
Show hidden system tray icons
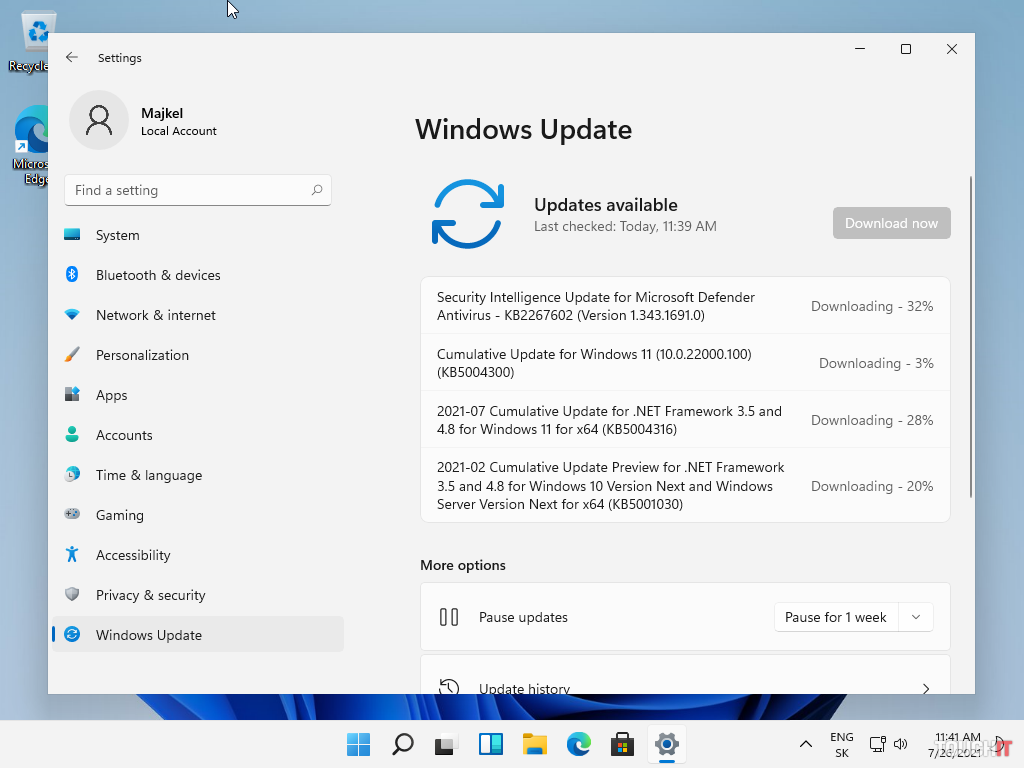(x=805, y=744)
